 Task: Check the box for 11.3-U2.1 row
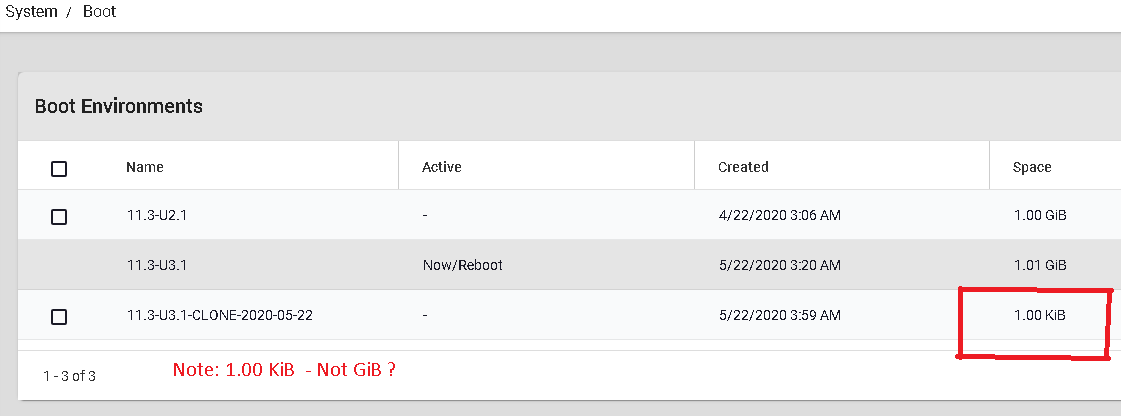pos(59,216)
